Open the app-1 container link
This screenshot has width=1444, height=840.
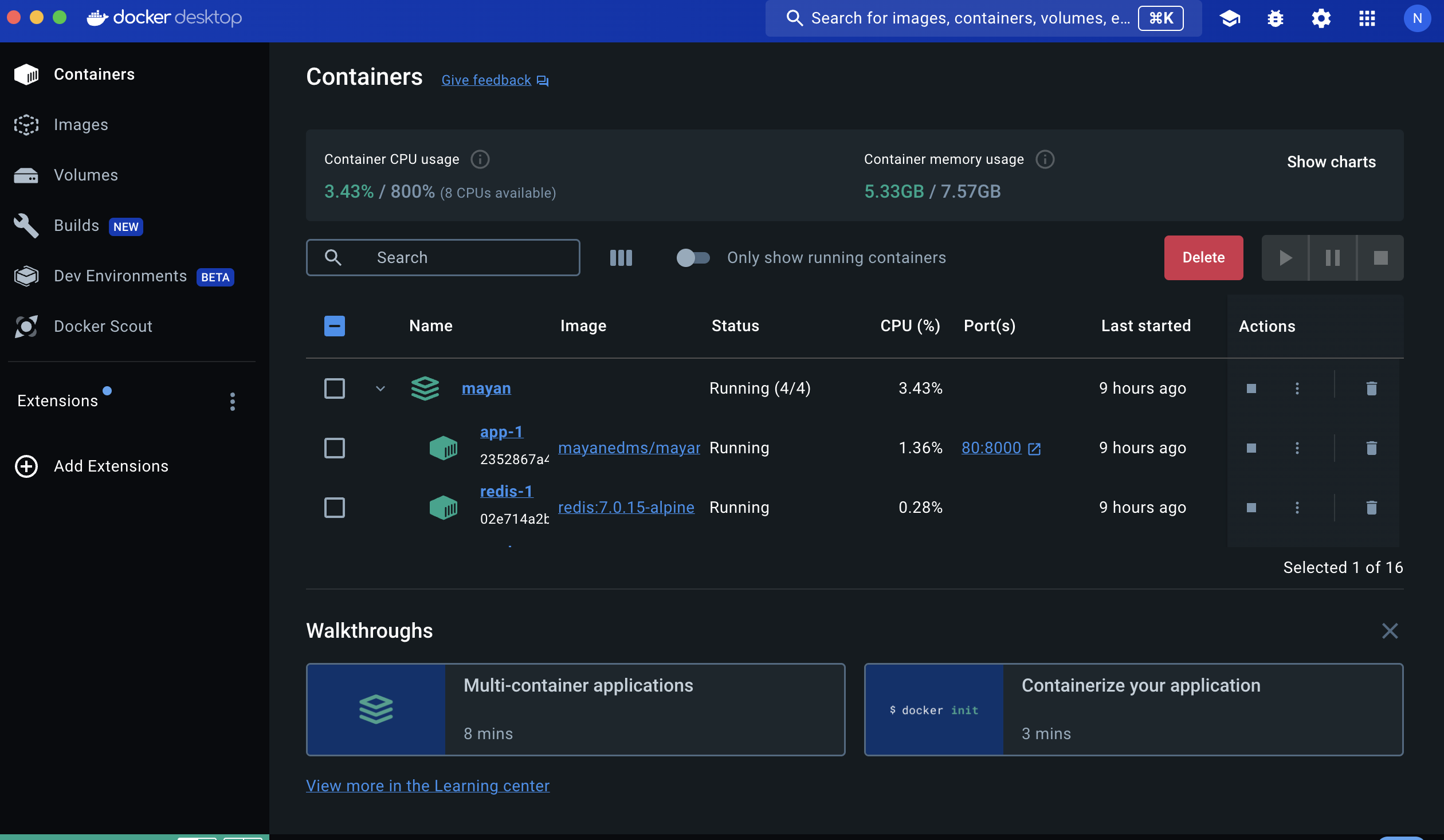[501, 432]
